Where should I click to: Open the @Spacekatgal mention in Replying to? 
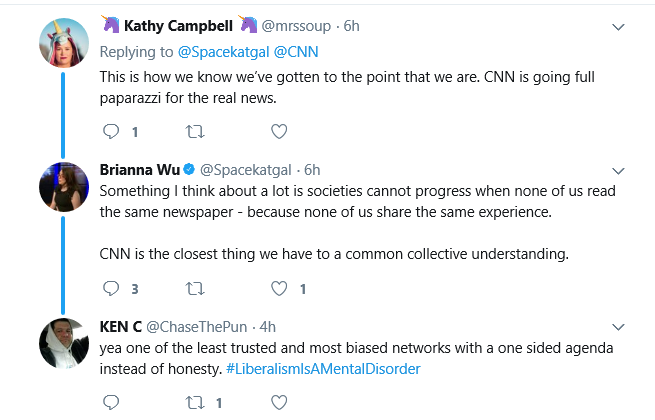(x=223, y=52)
